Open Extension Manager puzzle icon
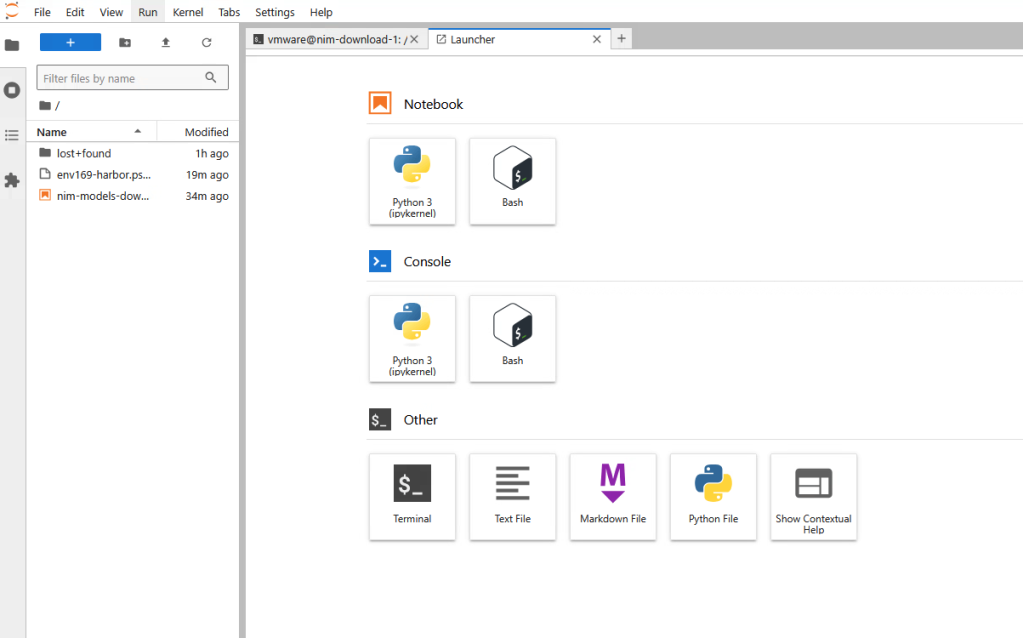 click(12, 180)
